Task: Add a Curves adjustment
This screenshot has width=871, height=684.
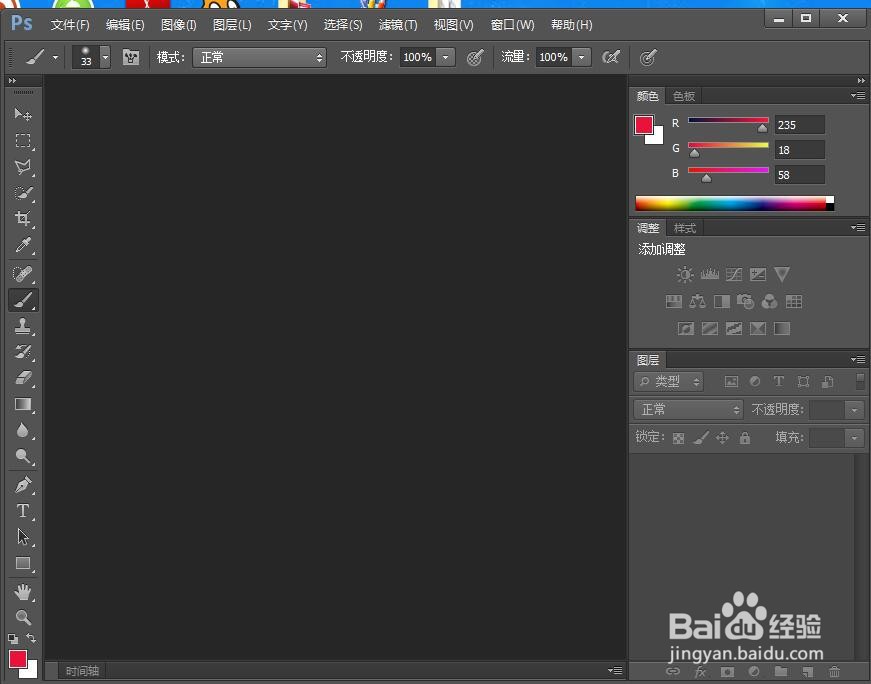Action: click(734, 274)
